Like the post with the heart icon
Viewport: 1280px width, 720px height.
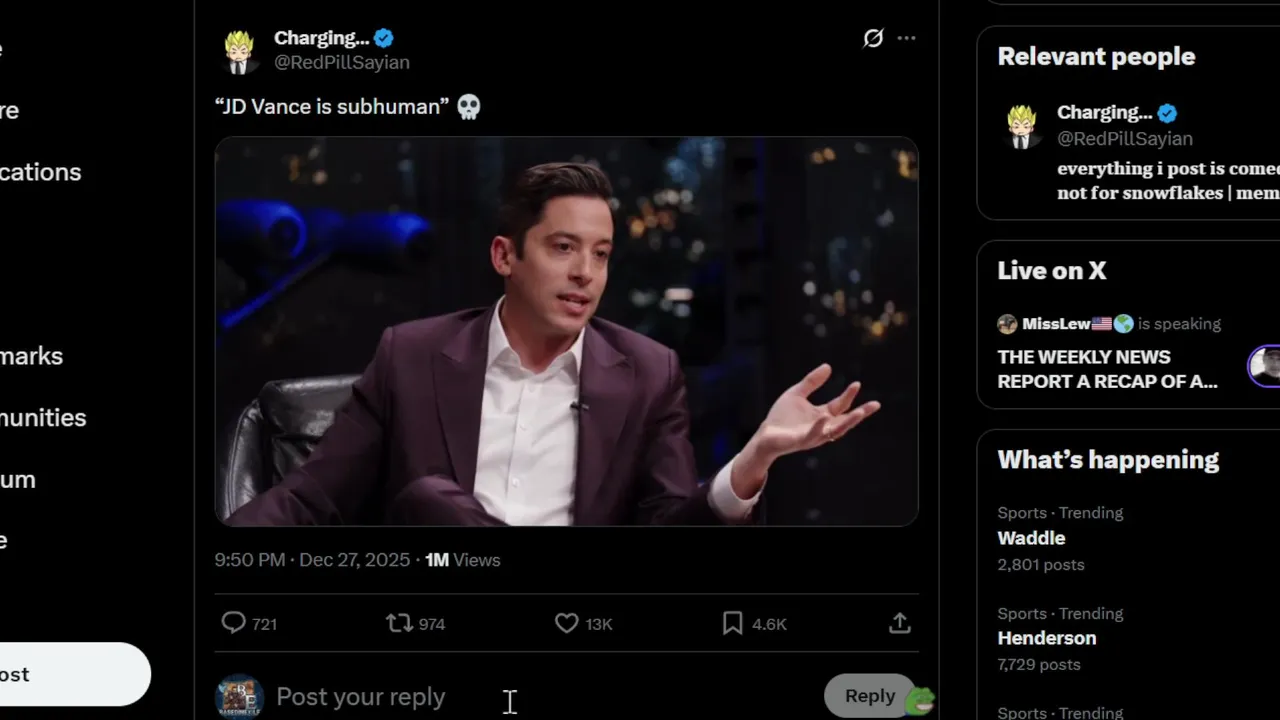pos(567,623)
